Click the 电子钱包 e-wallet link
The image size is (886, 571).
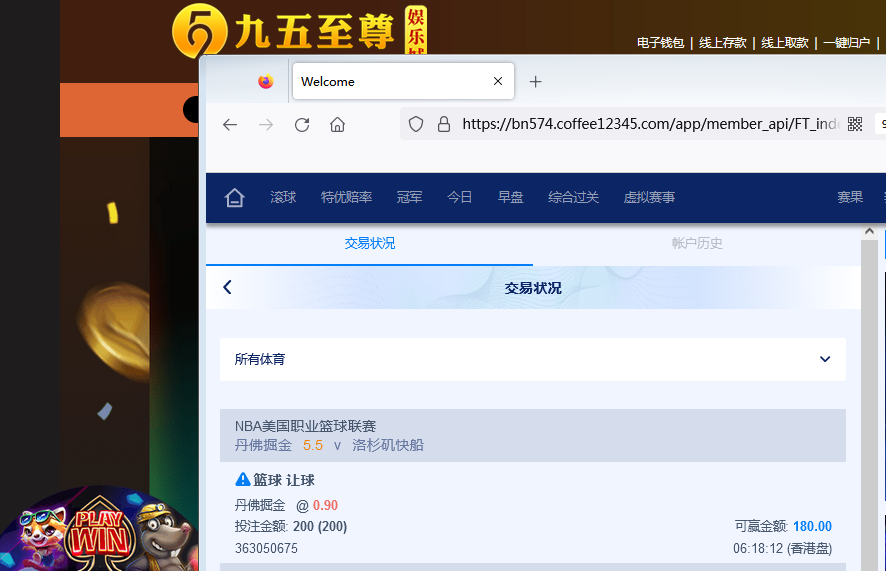(661, 43)
